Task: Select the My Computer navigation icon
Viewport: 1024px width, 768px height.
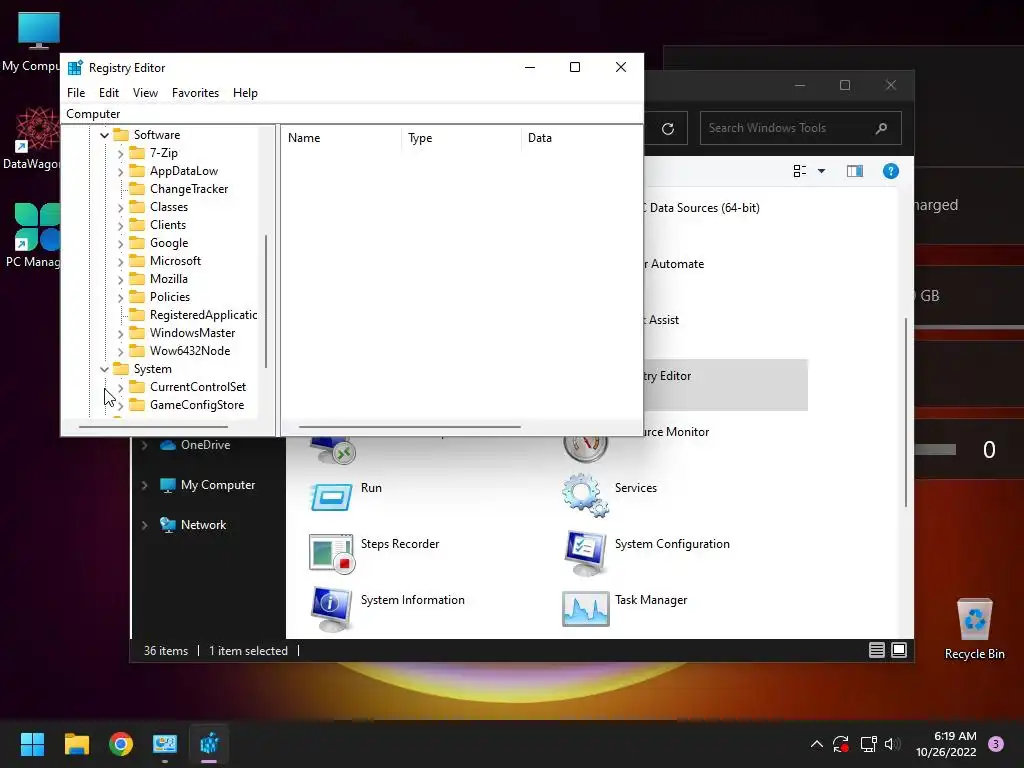Action: pos(168,485)
